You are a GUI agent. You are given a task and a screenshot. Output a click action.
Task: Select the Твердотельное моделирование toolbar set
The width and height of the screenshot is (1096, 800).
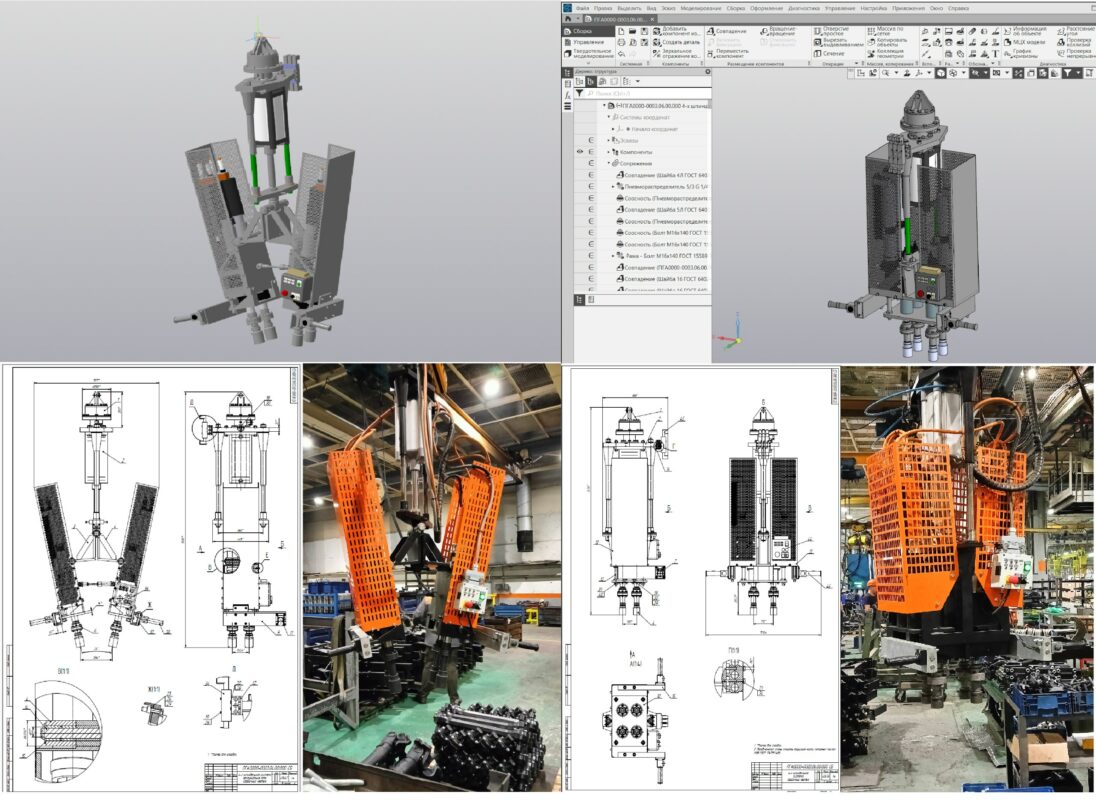589,53
